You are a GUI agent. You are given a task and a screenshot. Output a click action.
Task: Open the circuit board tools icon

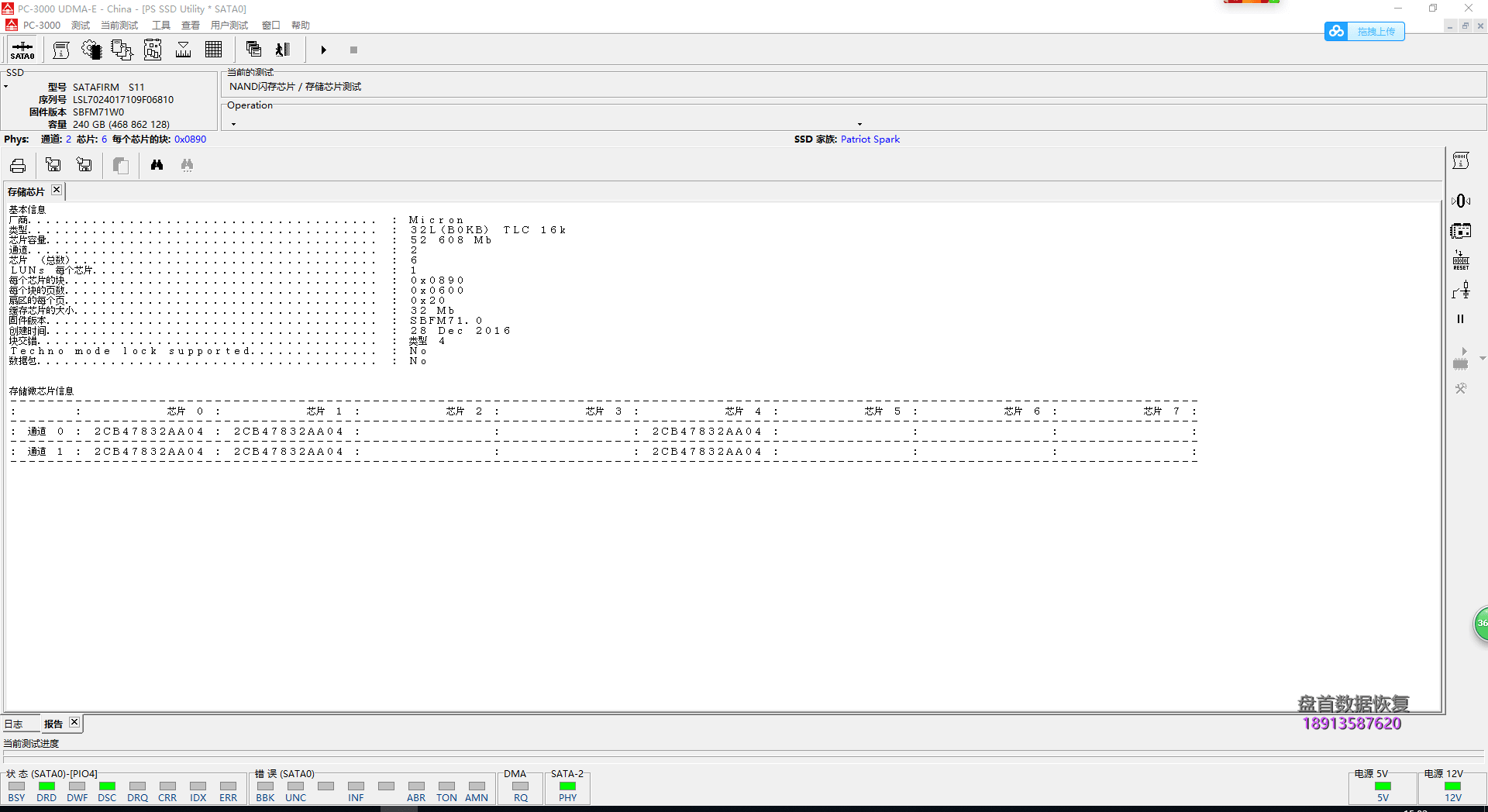click(x=153, y=50)
